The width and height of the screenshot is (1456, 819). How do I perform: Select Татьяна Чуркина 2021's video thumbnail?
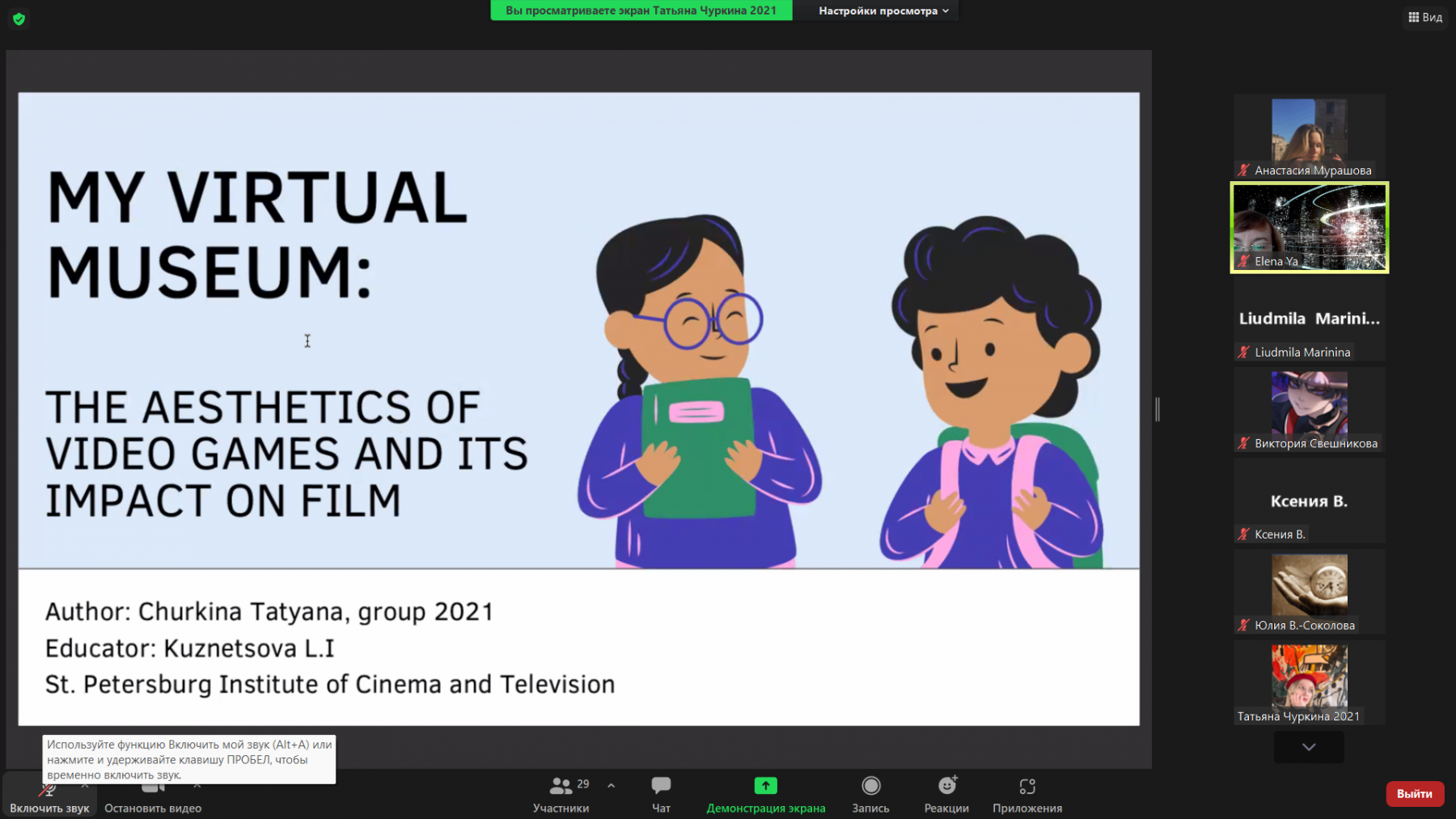1310,683
